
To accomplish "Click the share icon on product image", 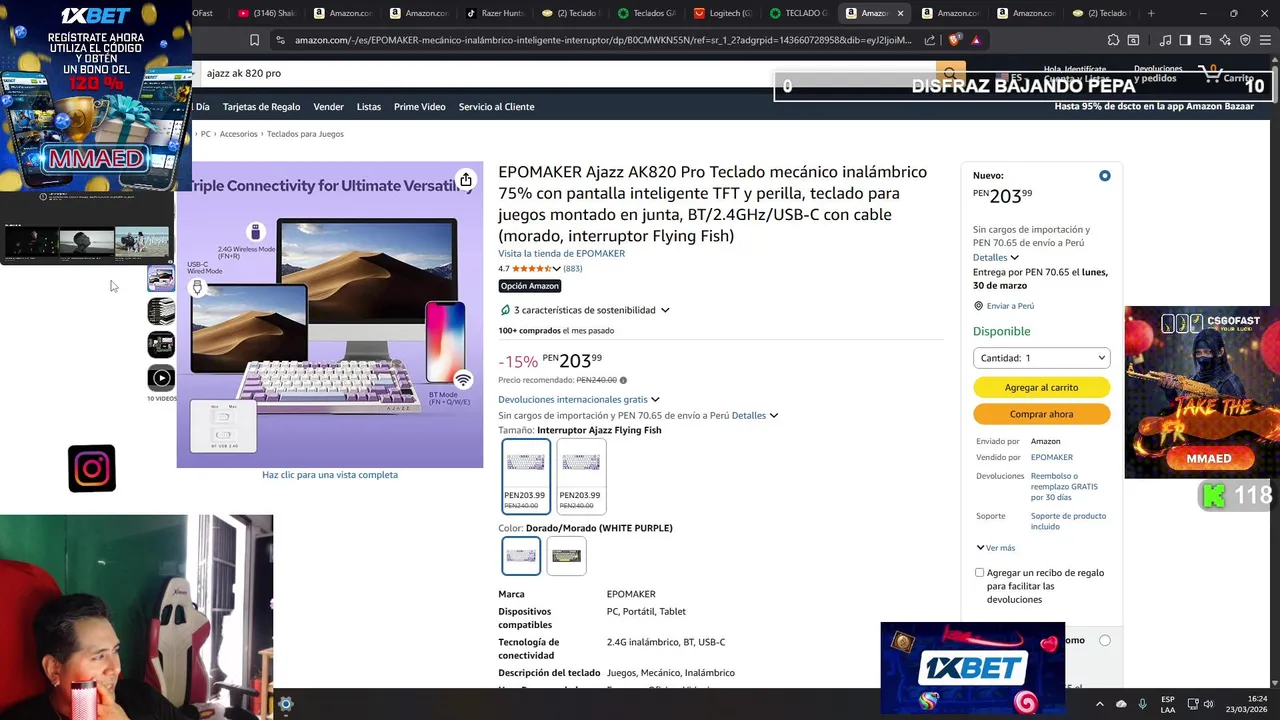I will click(x=466, y=180).
